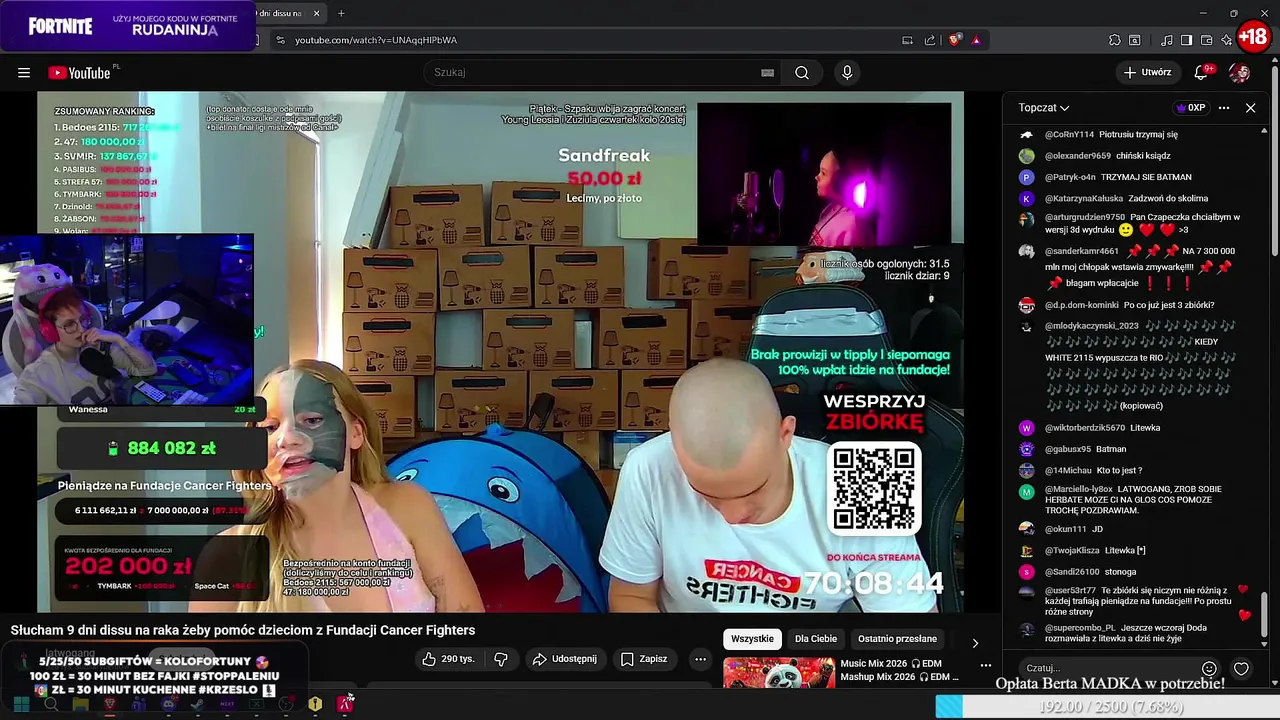Select the Dla Ciebie filter chip
Screen dimensions: 1280x720
(x=816, y=639)
